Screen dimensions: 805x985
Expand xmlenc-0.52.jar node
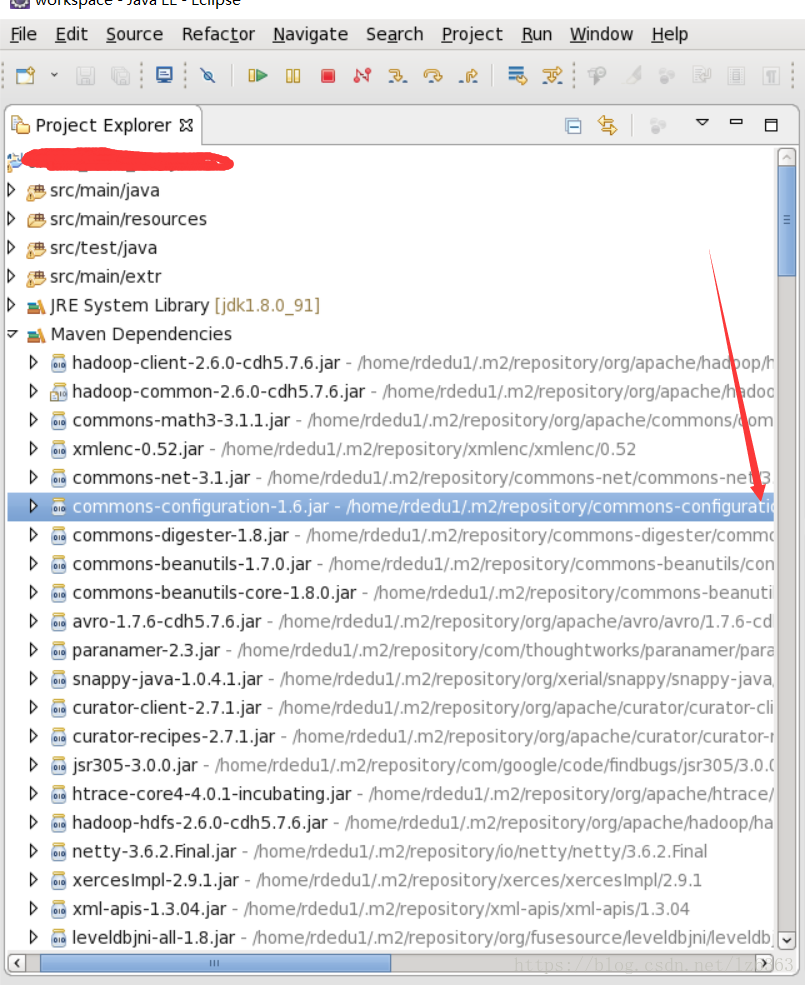coord(33,448)
